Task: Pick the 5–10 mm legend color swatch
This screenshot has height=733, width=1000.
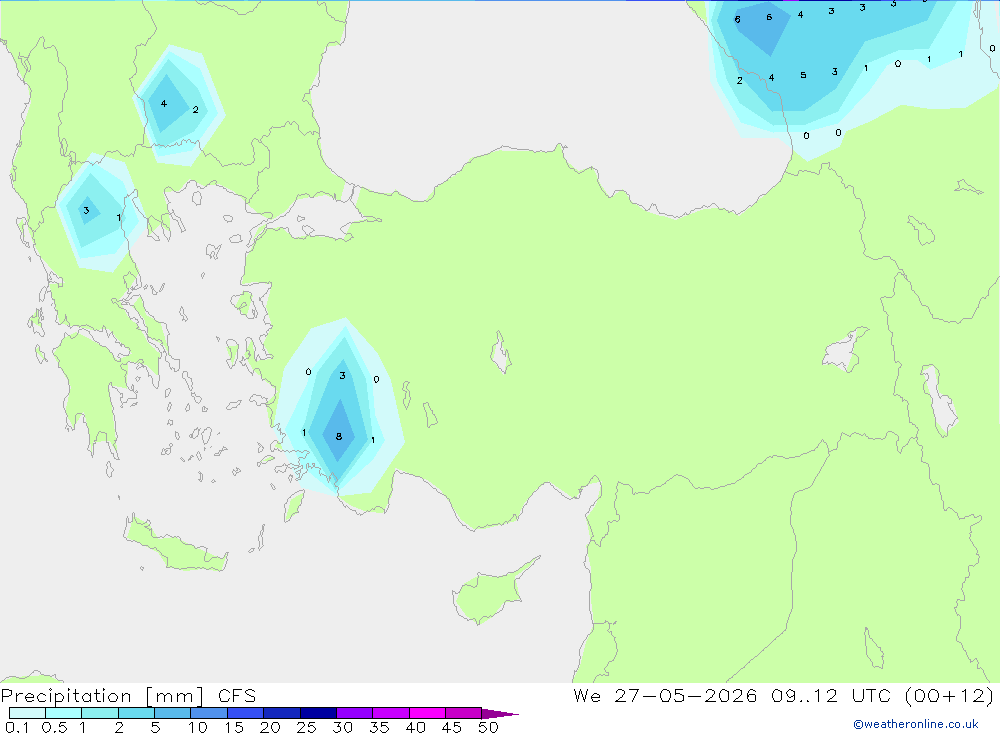Action: coord(172,713)
